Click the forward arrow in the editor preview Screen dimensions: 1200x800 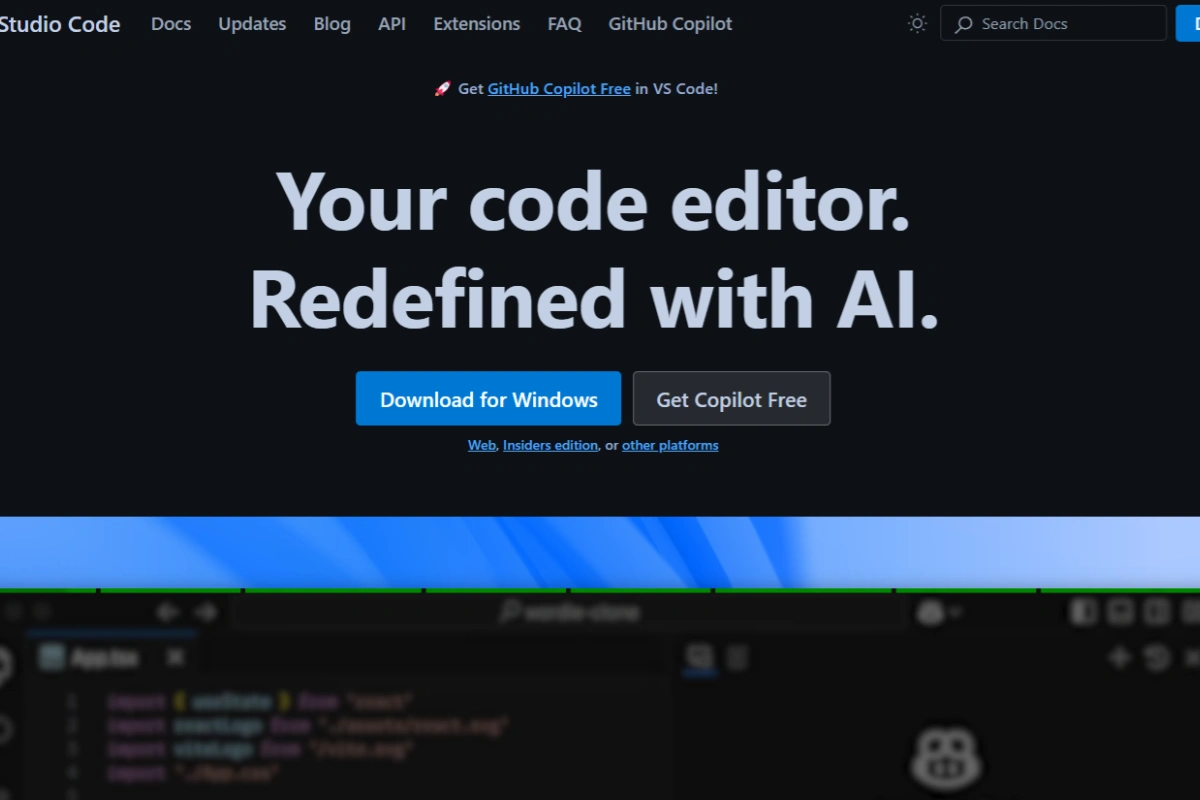[x=205, y=612]
